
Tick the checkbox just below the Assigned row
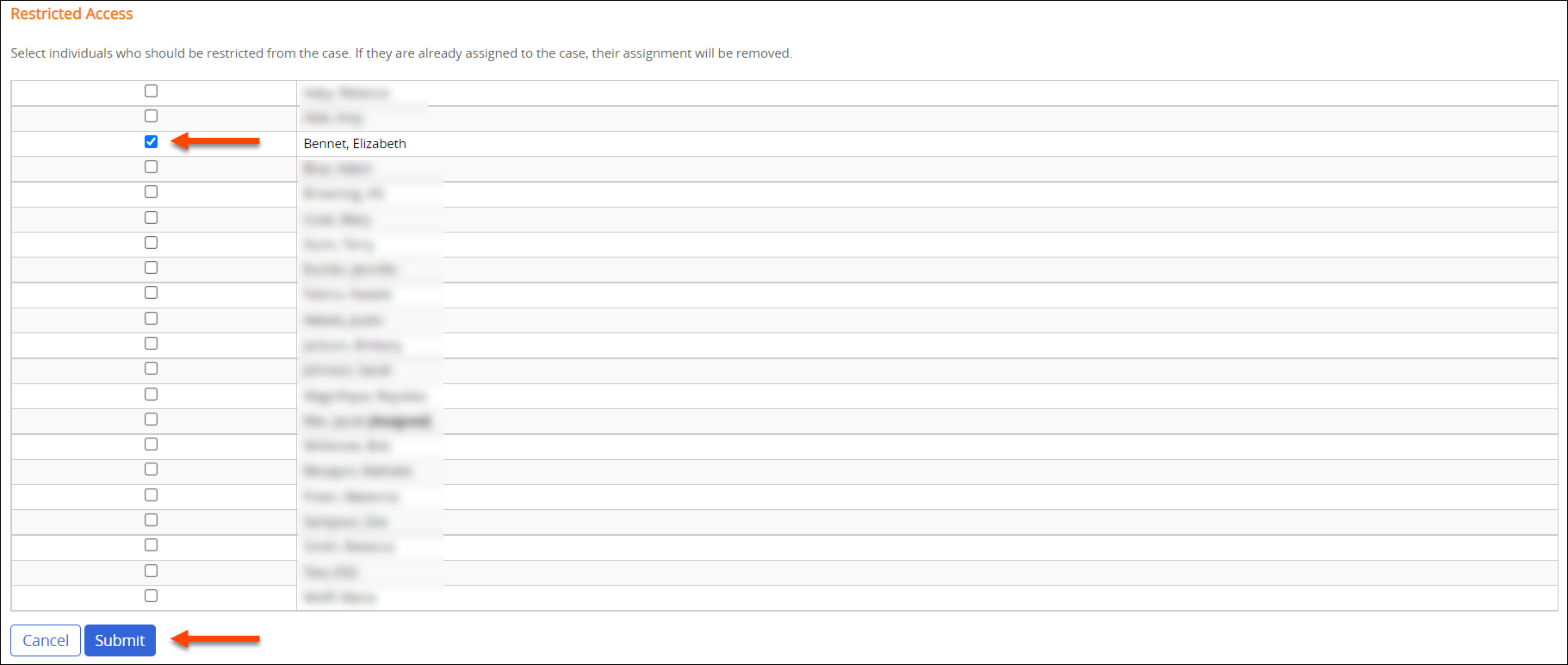coord(152,444)
